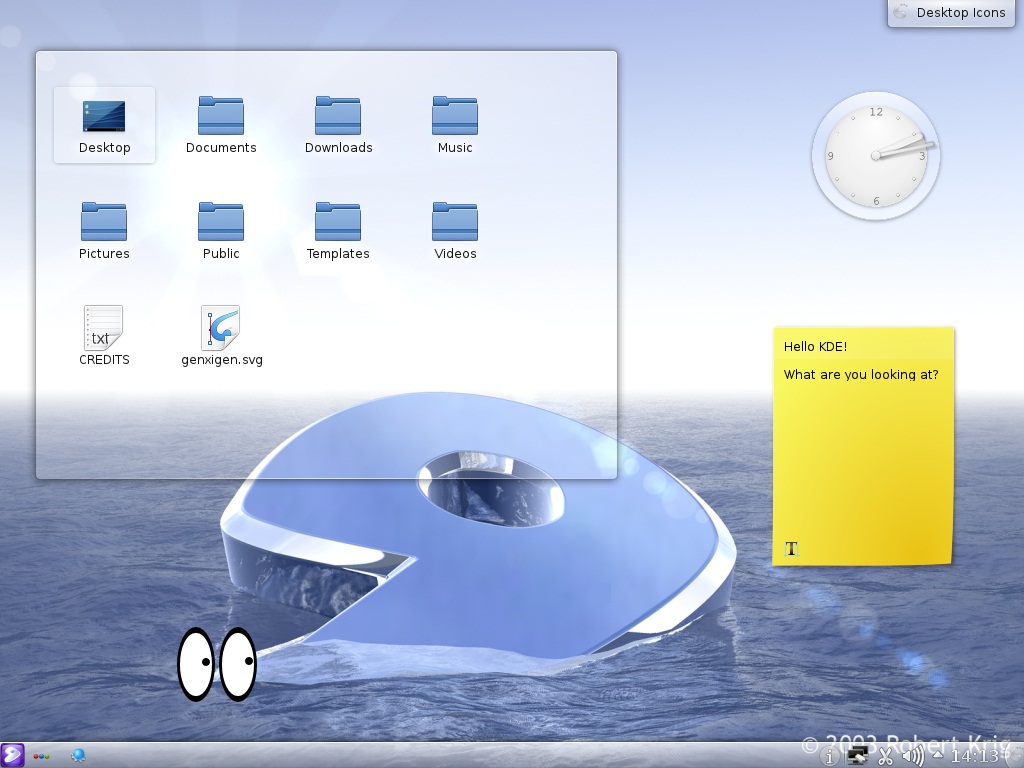1024x768 pixels.
Task: Click the volume speaker tray icon
Action: (913, 757)
